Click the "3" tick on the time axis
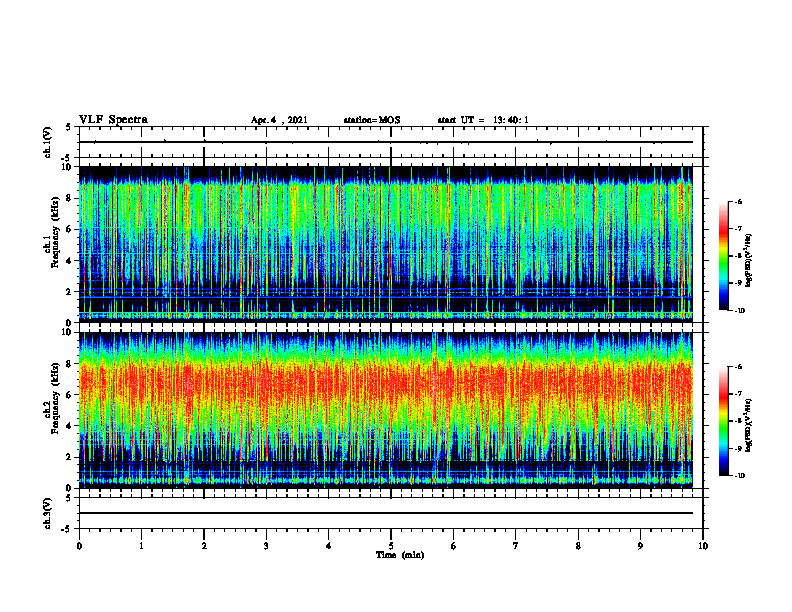This screenshot has width=792, height=612. point(266,546)
